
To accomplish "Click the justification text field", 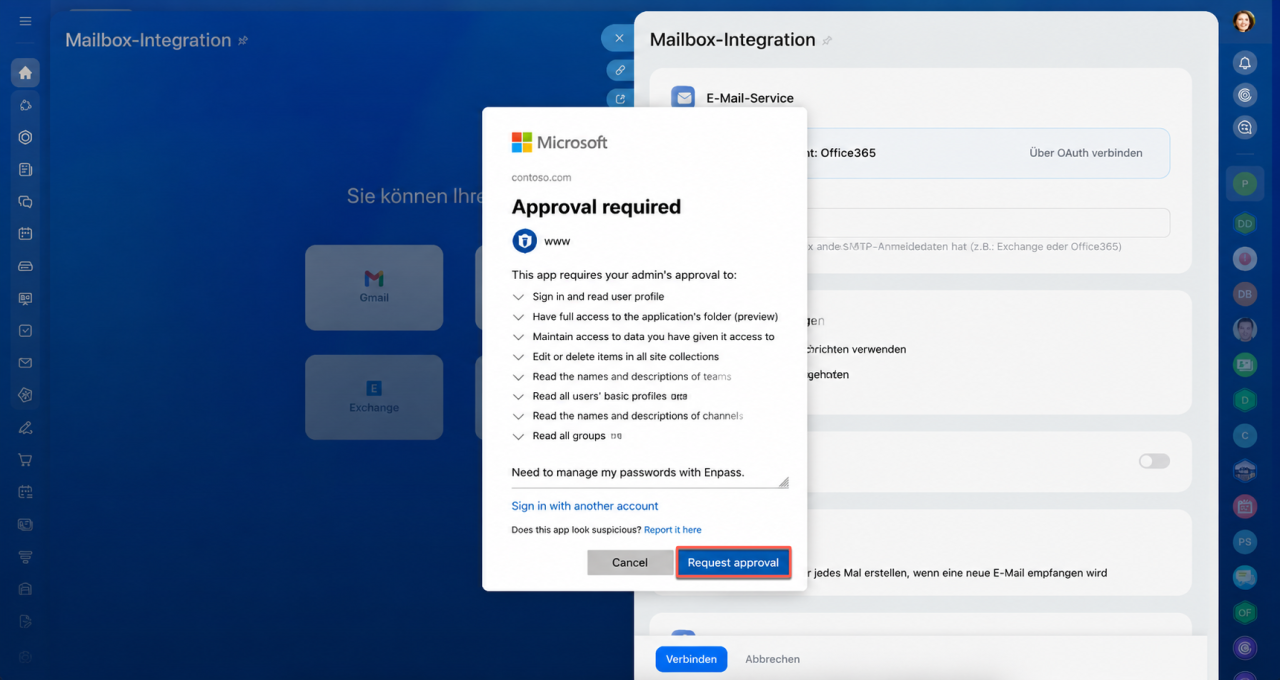I will coord(649,473).
